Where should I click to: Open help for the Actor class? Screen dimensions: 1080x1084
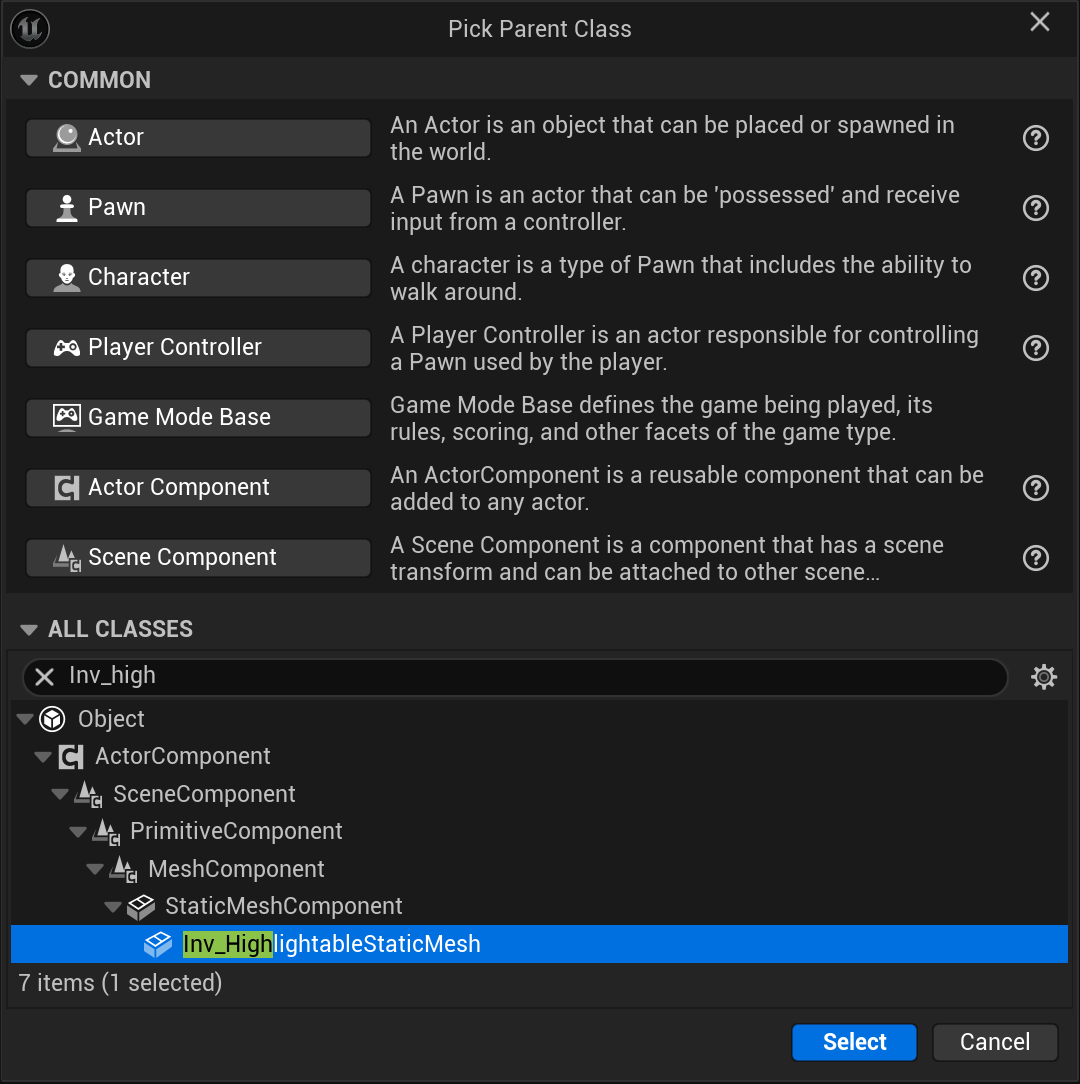[1036, 138]
